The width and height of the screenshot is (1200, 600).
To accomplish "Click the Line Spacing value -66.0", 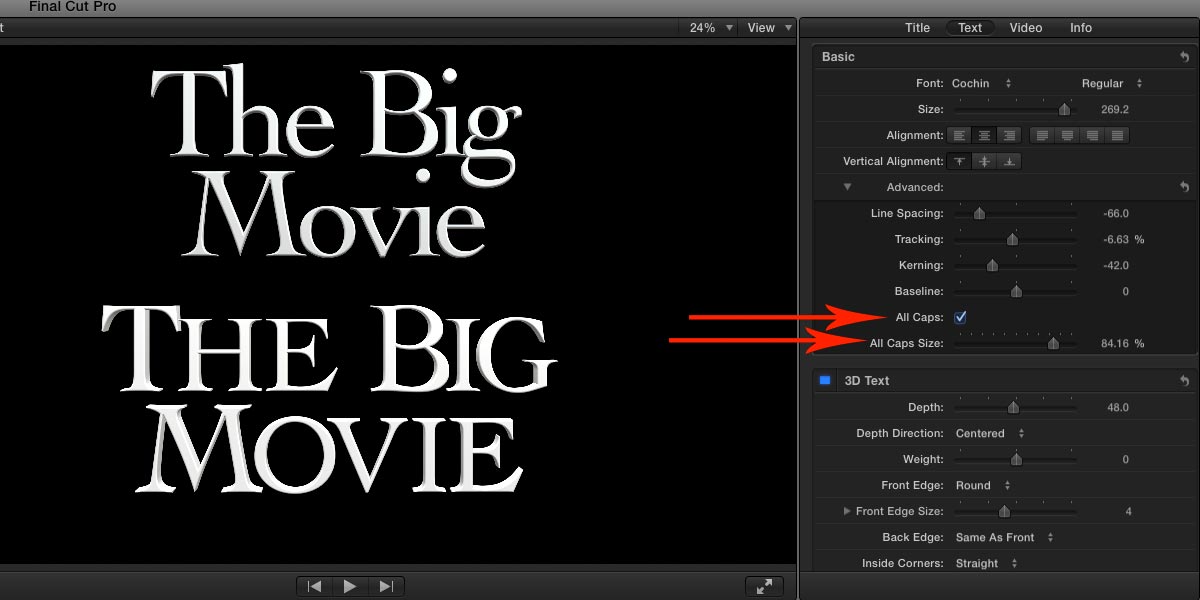I will point(1116,213).
